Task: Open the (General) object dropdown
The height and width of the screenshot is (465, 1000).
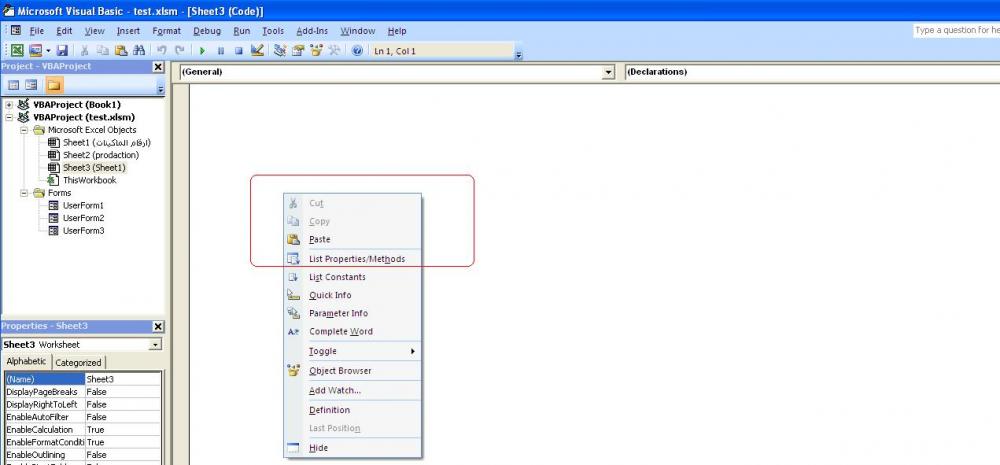Action: pyautogui.click(x=608, y=72)
